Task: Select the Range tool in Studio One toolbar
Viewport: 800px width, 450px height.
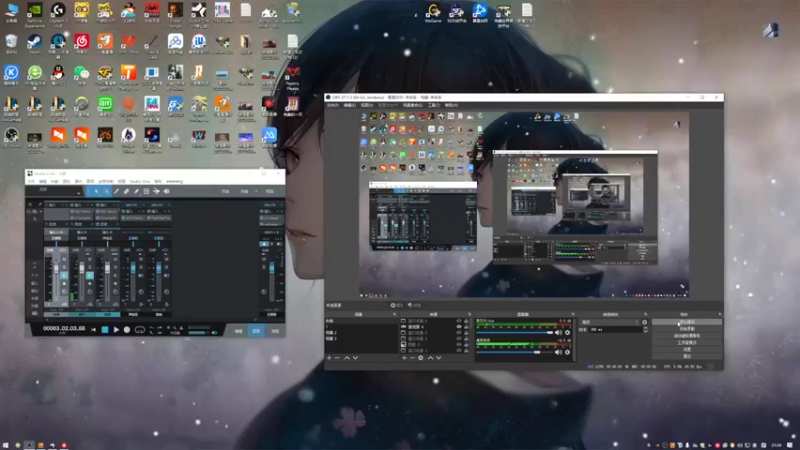Action: [107, 191]
